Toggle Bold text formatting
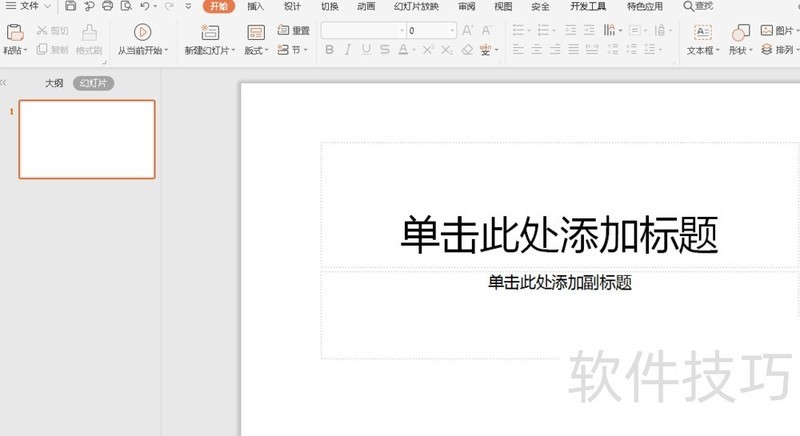 [330, 49]
